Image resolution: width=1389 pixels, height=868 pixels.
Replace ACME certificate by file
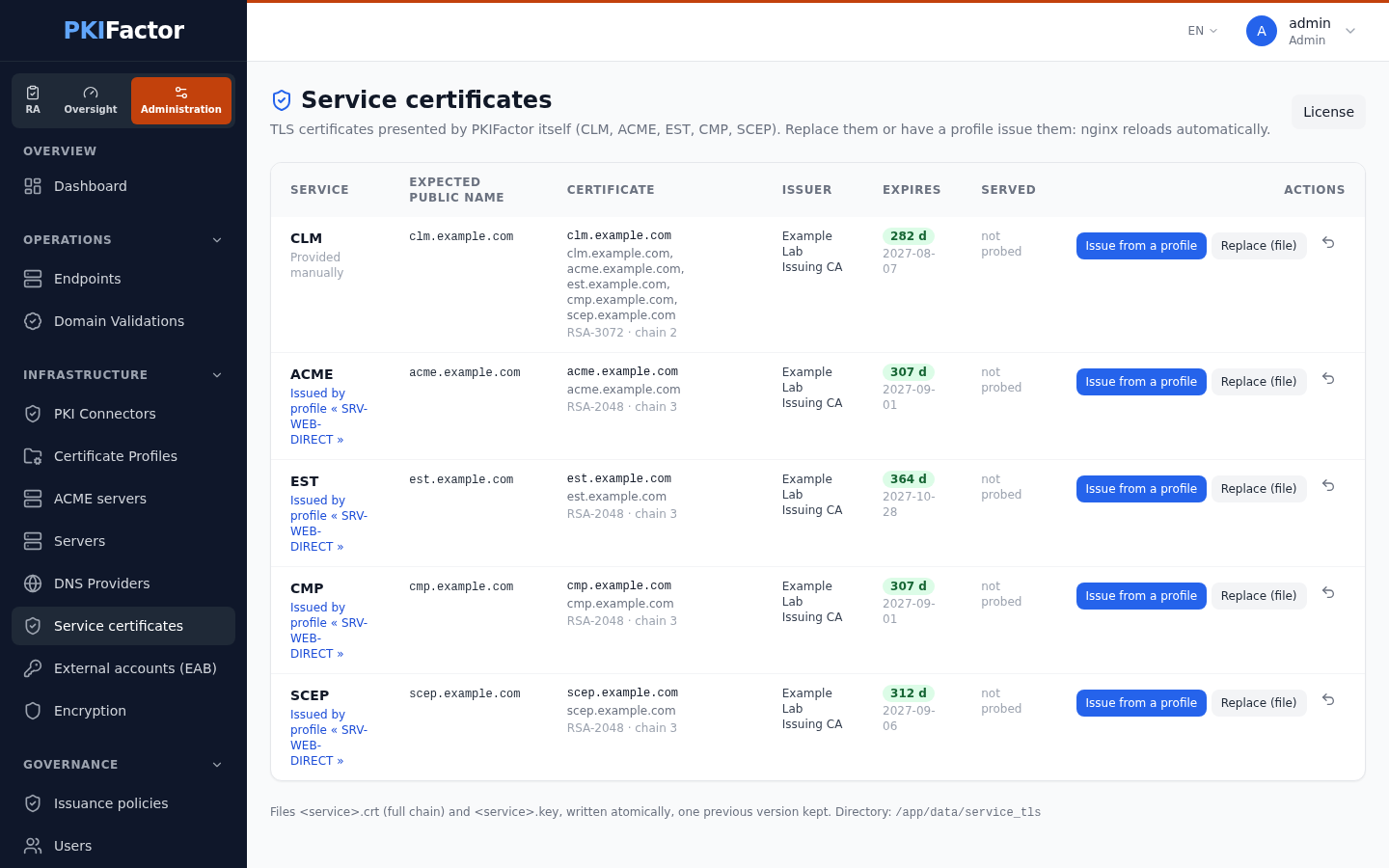point(1259,382)
